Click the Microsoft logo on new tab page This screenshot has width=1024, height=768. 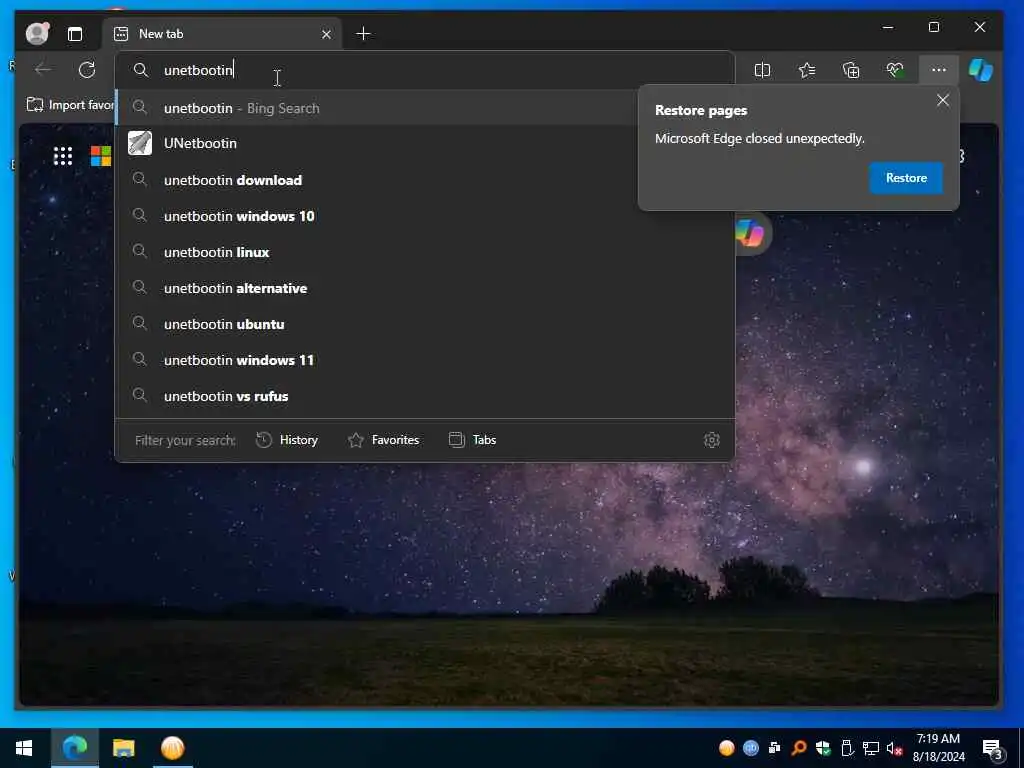tap(101, 156)
